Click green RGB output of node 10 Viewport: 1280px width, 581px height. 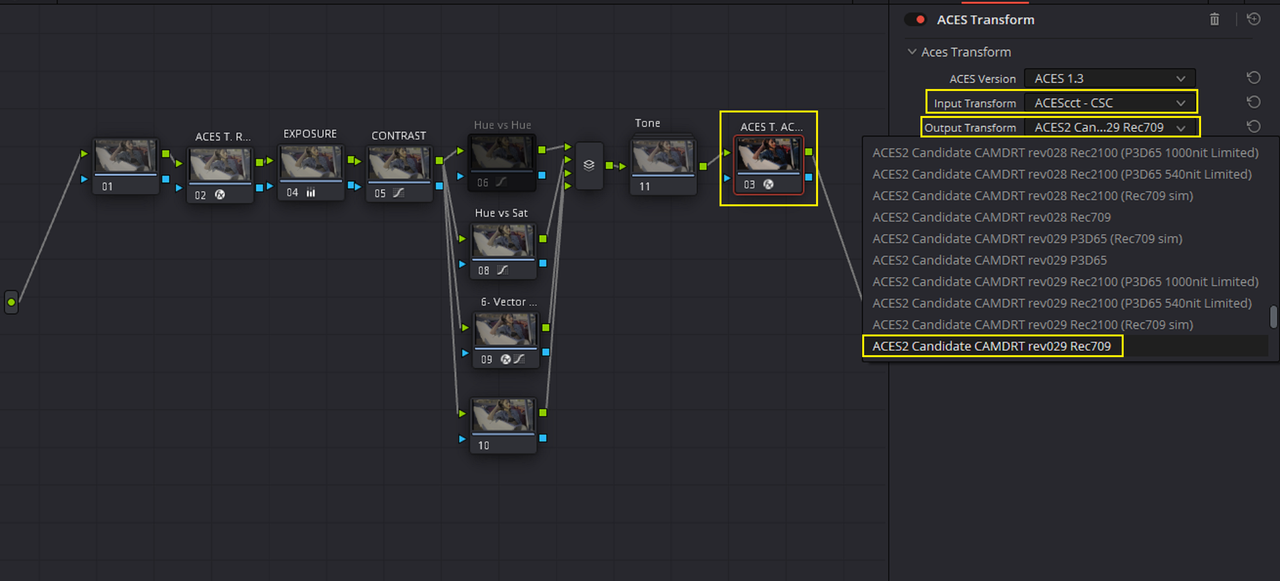coord(543,414)
